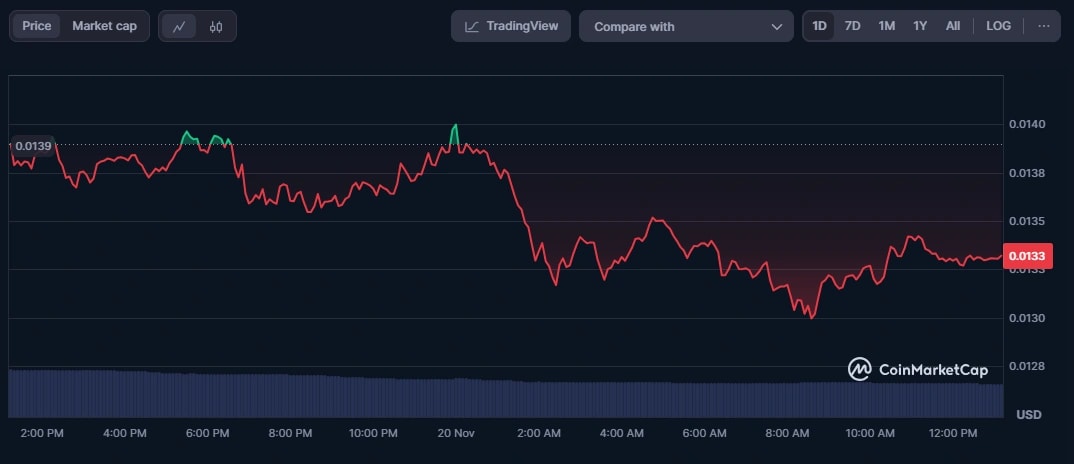Select the 1D time range tab
Screen dimensions: 1074x464
click(819, 26)
